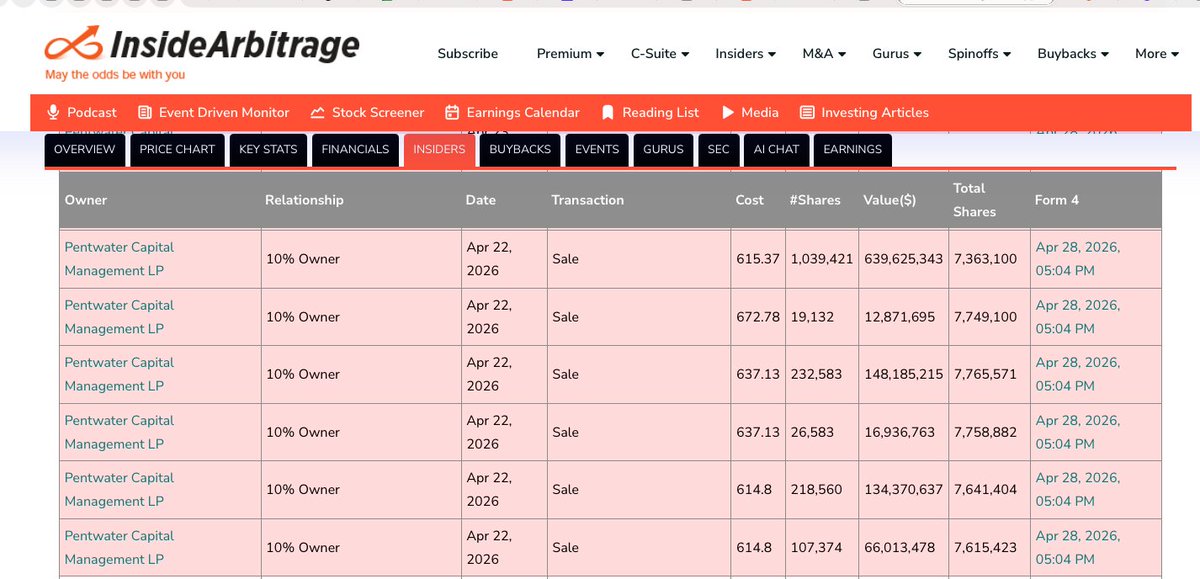Click the Media play icon

pos(728,112)
